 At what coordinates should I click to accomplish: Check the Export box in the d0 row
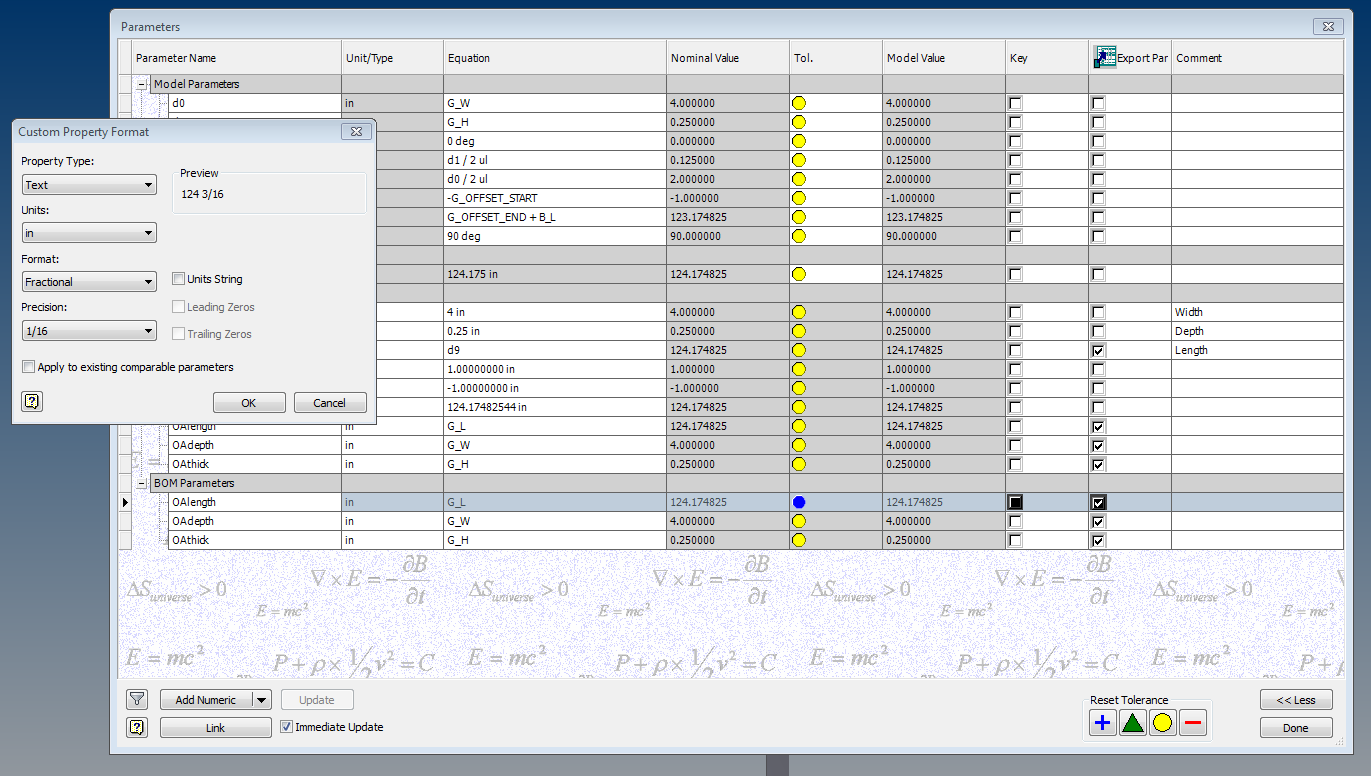(x=1098, y=103)
